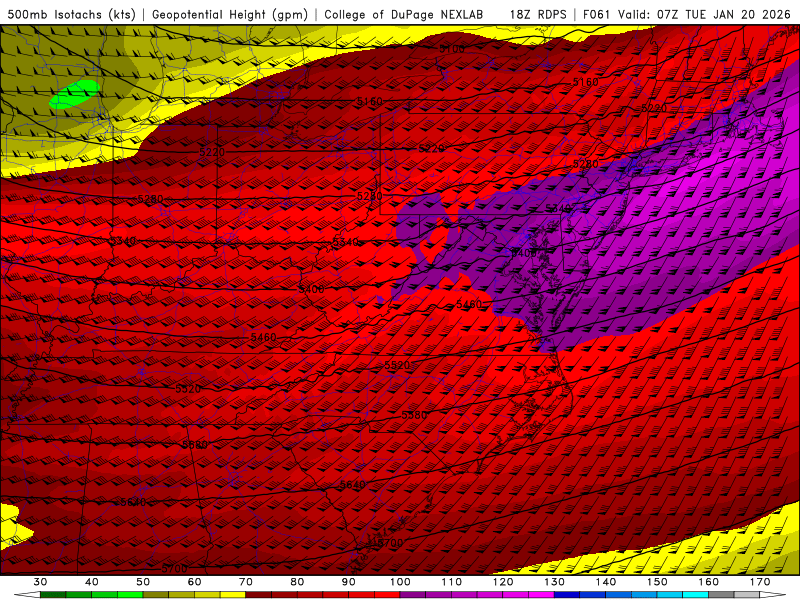
Task: Select the bright magenta swatch just below 130
Action: pyautogui.click(x=541, y=595)
